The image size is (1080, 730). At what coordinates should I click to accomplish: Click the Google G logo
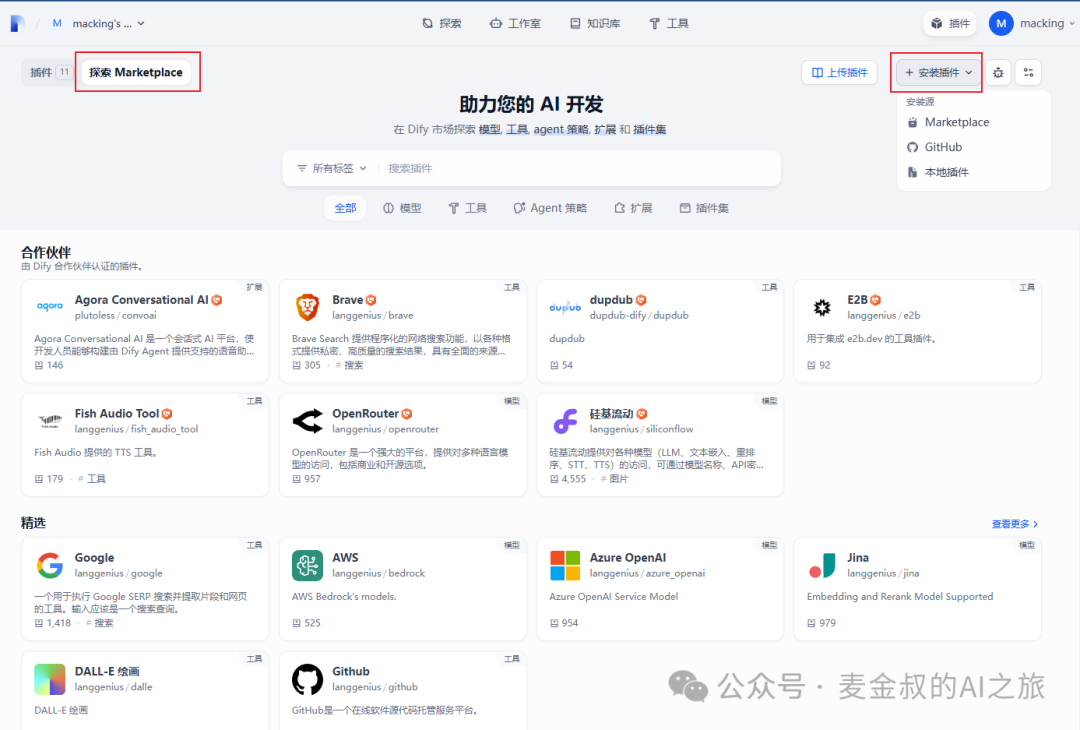[x=50, y=565]
